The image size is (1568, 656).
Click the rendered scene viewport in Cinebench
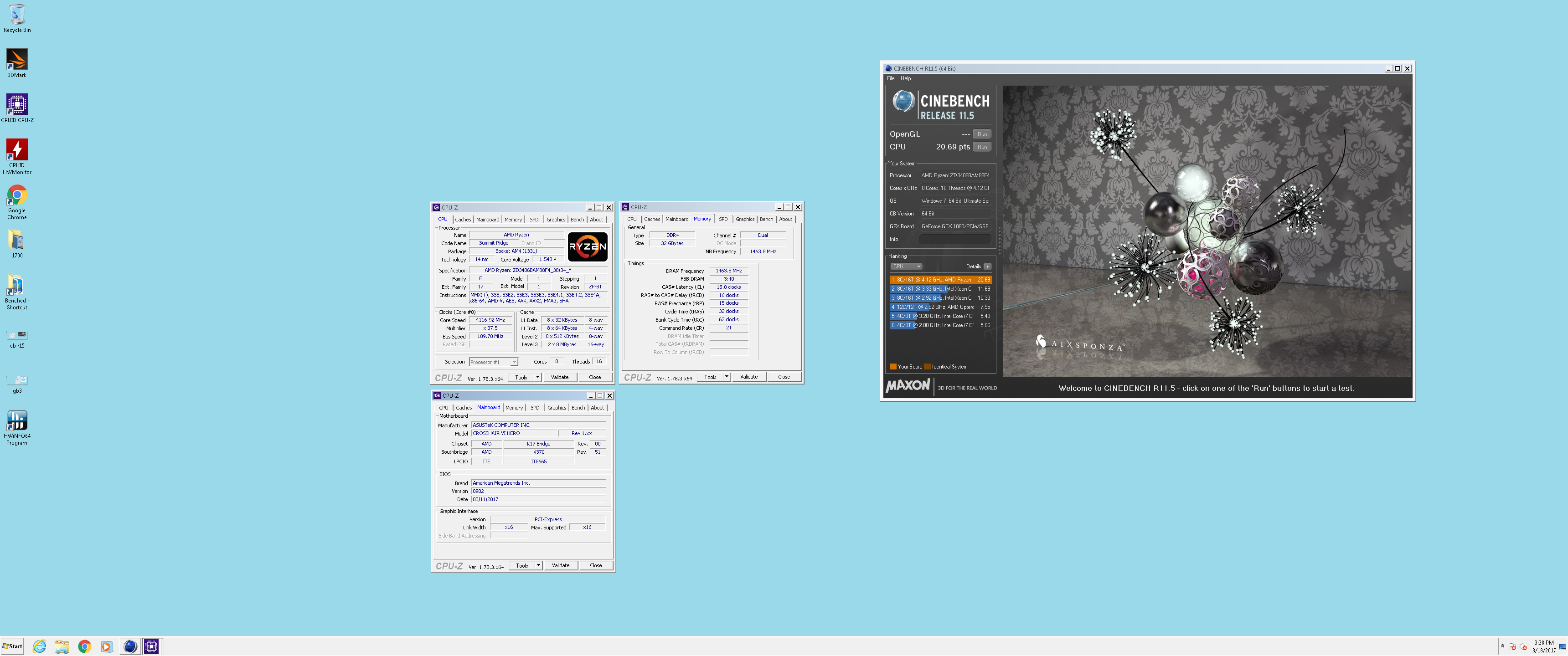point(1207,231)
